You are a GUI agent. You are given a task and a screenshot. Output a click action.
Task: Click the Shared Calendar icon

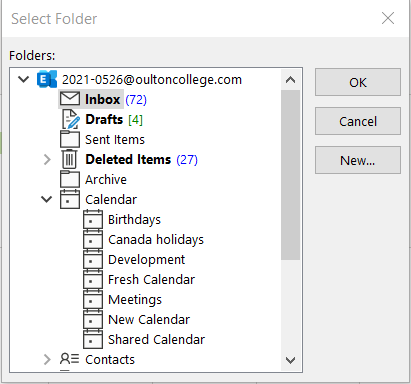(x=93, y=339)
